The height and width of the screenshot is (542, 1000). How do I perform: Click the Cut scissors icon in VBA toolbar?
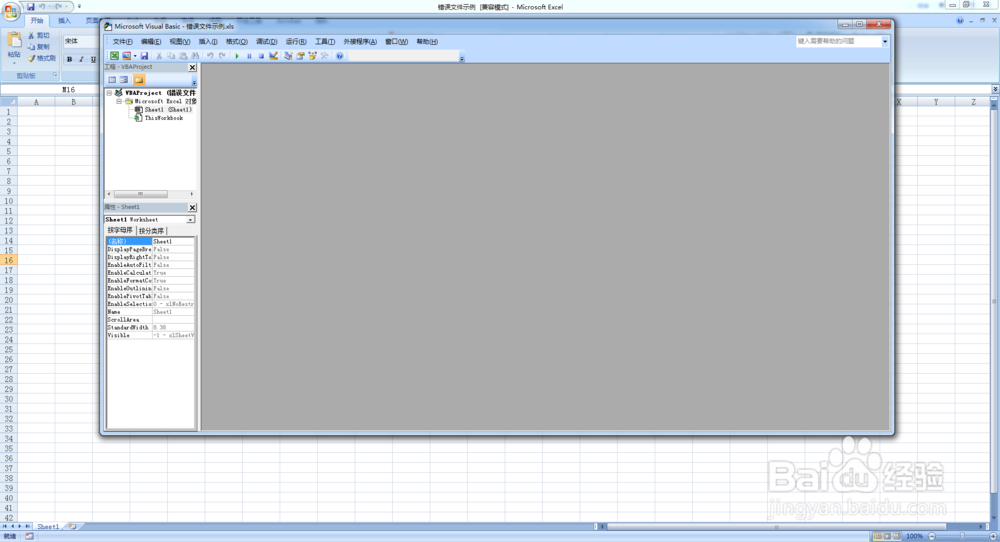tap(159, 56)
